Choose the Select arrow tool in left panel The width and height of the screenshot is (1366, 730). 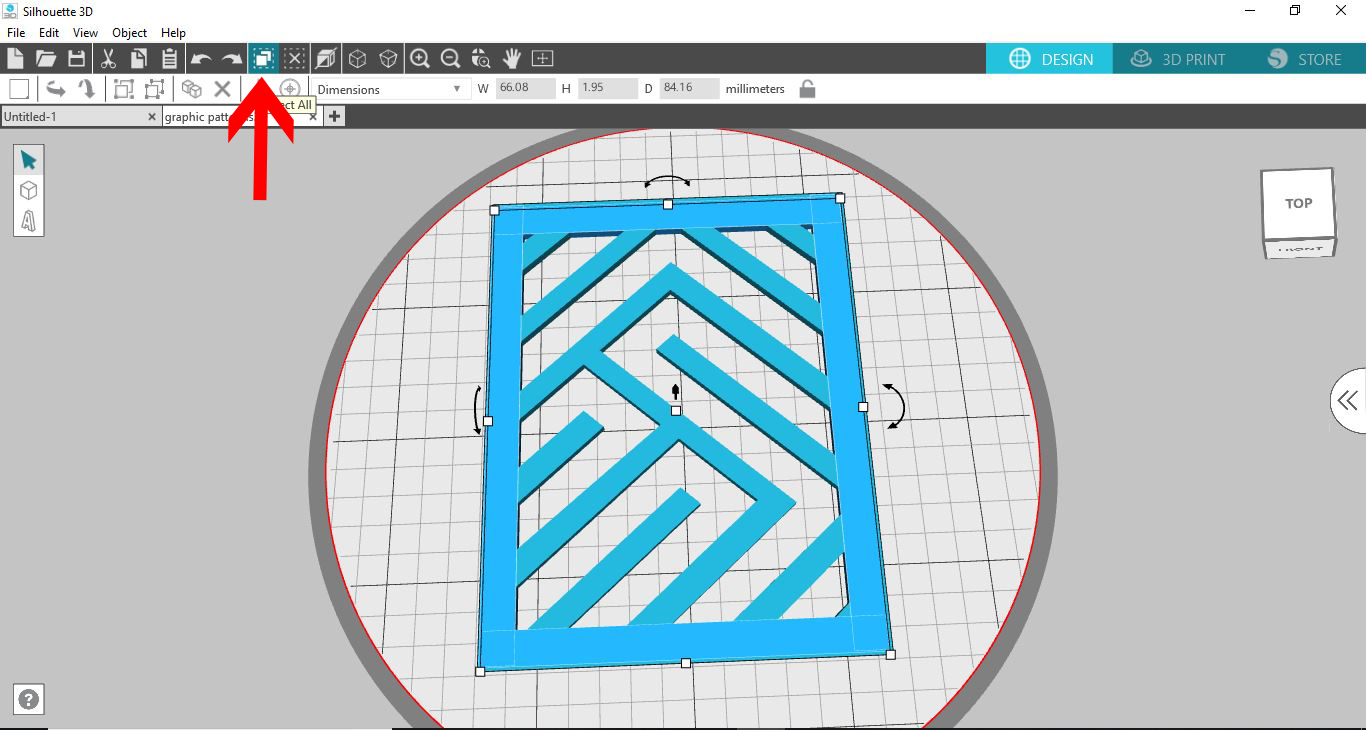click(x=28, y=160)
